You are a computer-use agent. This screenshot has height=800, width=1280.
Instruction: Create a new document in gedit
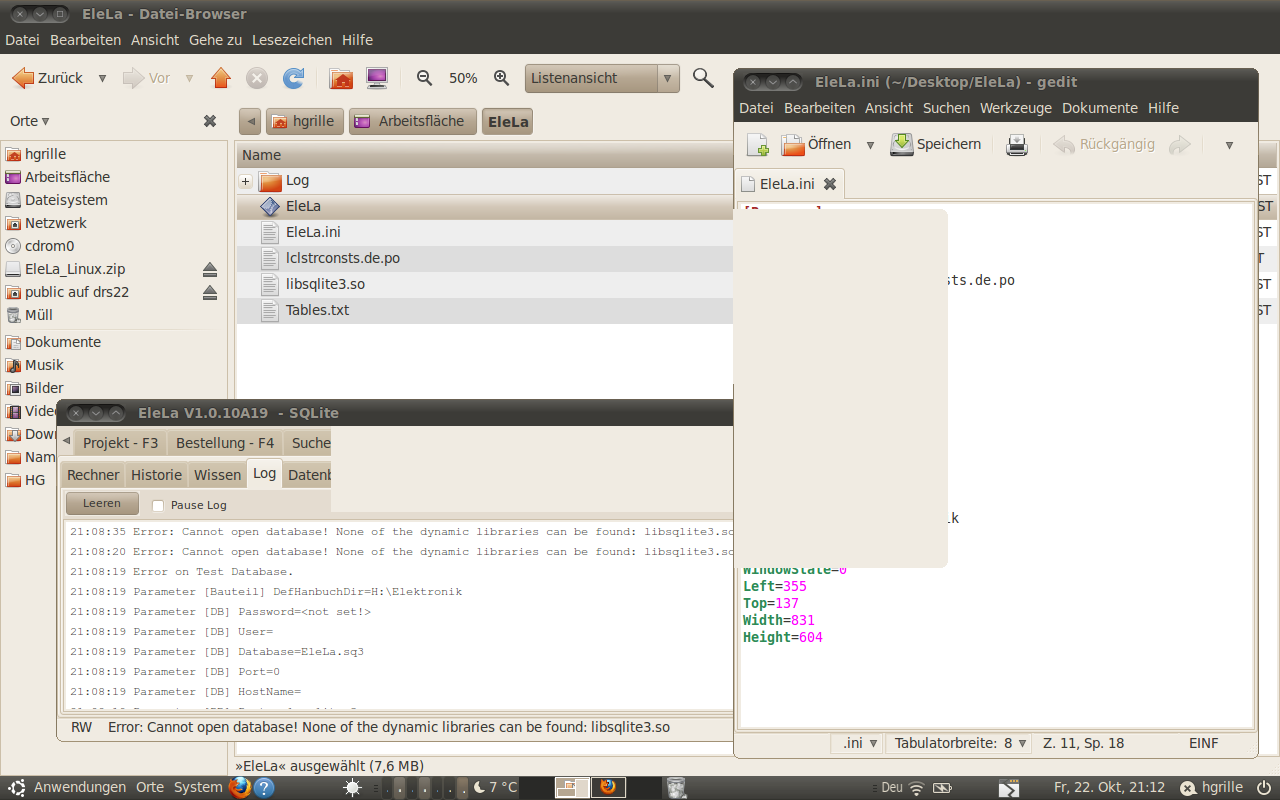pyautogui.click(x=758, y=145)
